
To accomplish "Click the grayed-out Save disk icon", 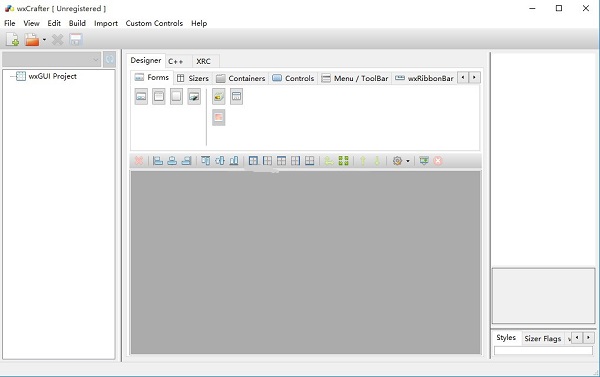I will click(76, 39).
